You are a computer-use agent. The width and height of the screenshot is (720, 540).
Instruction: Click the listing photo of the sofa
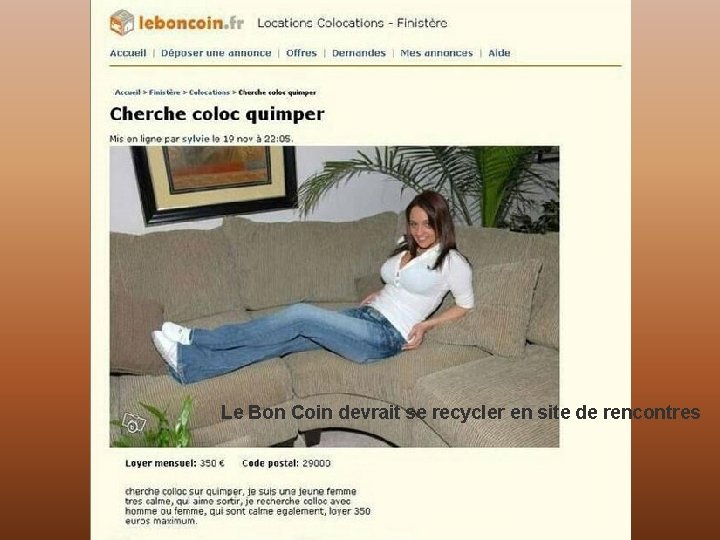(334, 297)
